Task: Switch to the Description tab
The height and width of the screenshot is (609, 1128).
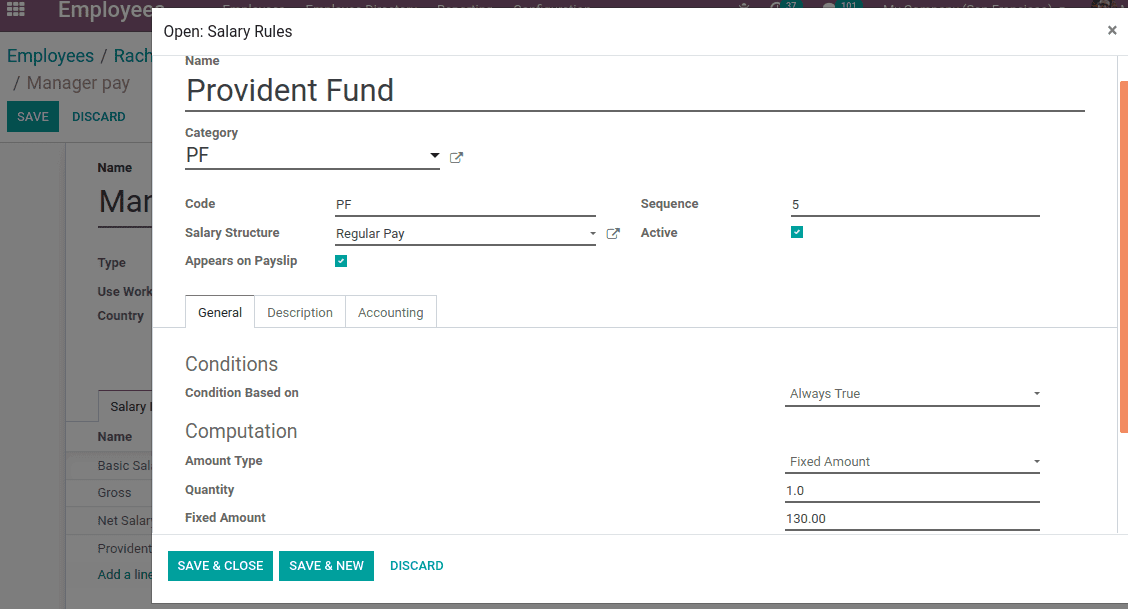Action: [300, 312]
